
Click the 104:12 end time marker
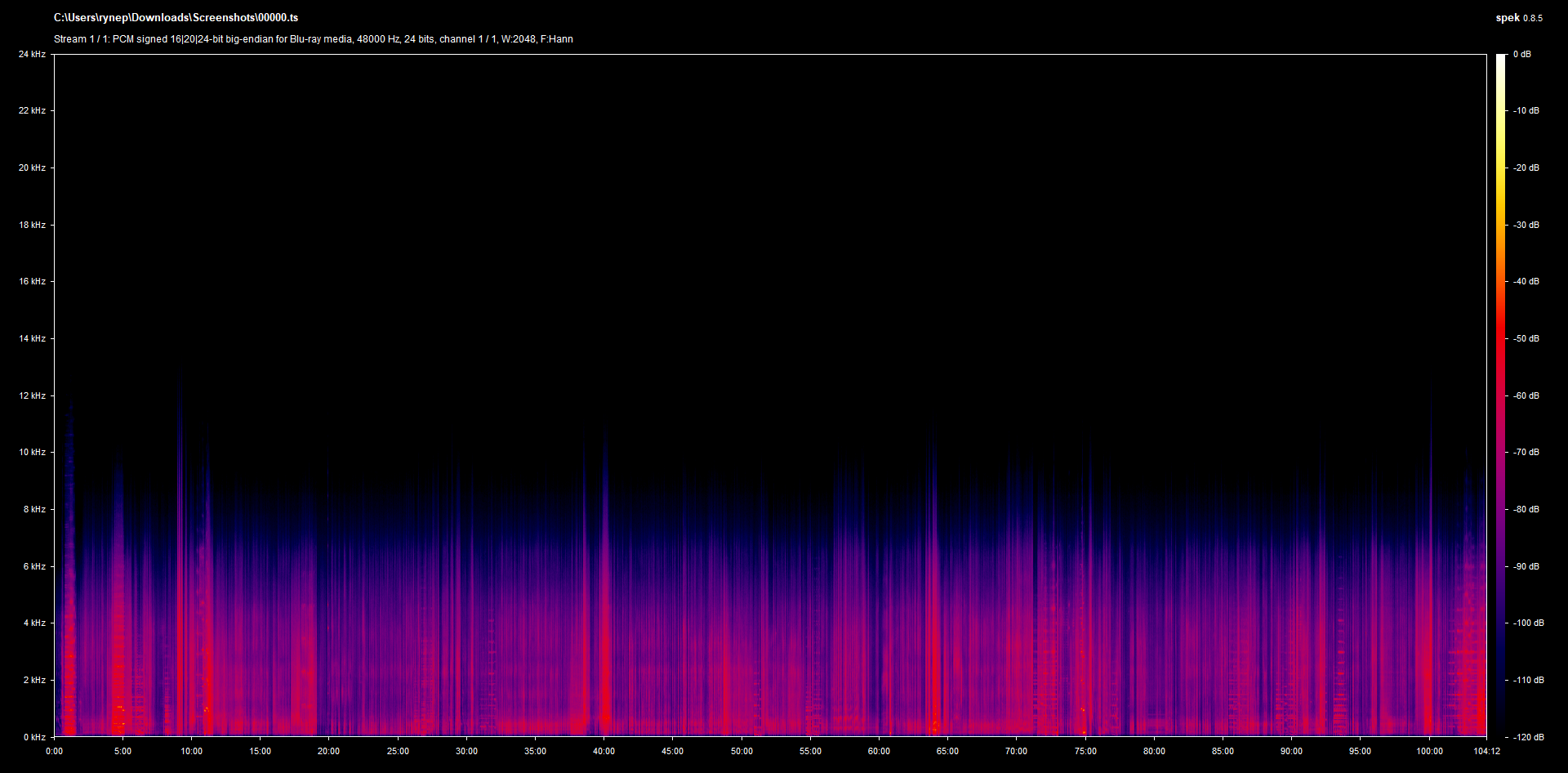coord(1486,751)
